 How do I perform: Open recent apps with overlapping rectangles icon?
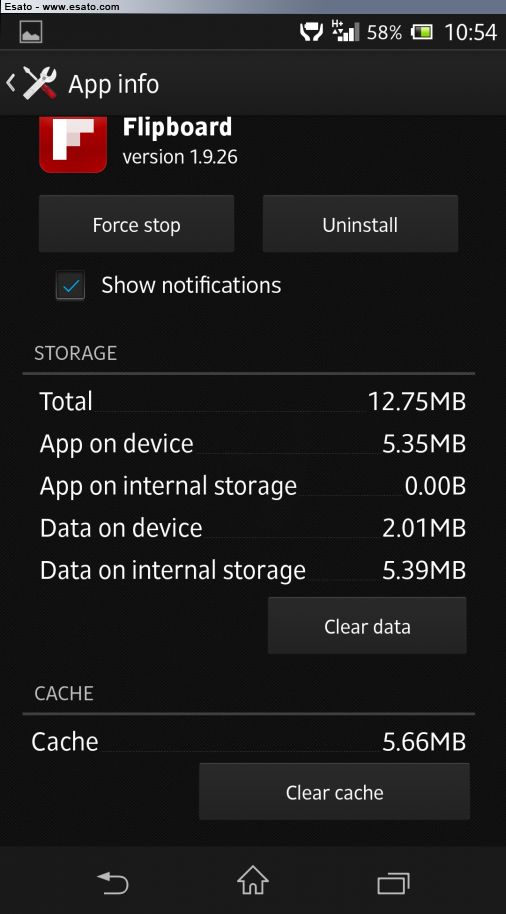(x=393, y=883)
